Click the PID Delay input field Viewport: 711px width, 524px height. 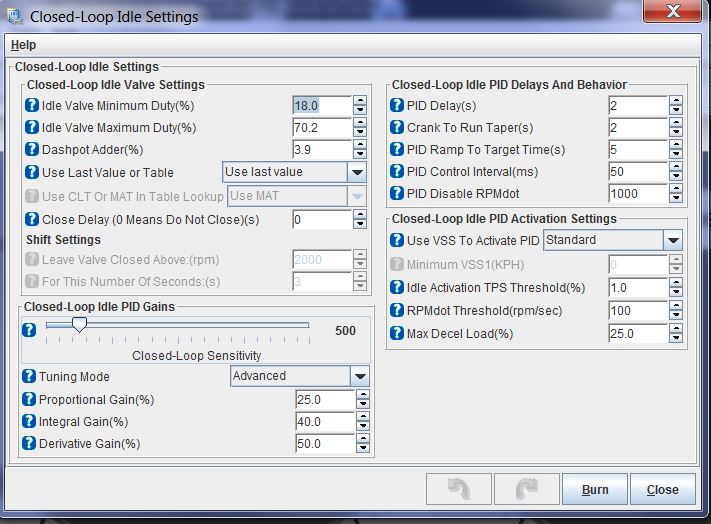click(x=638, y=106)
